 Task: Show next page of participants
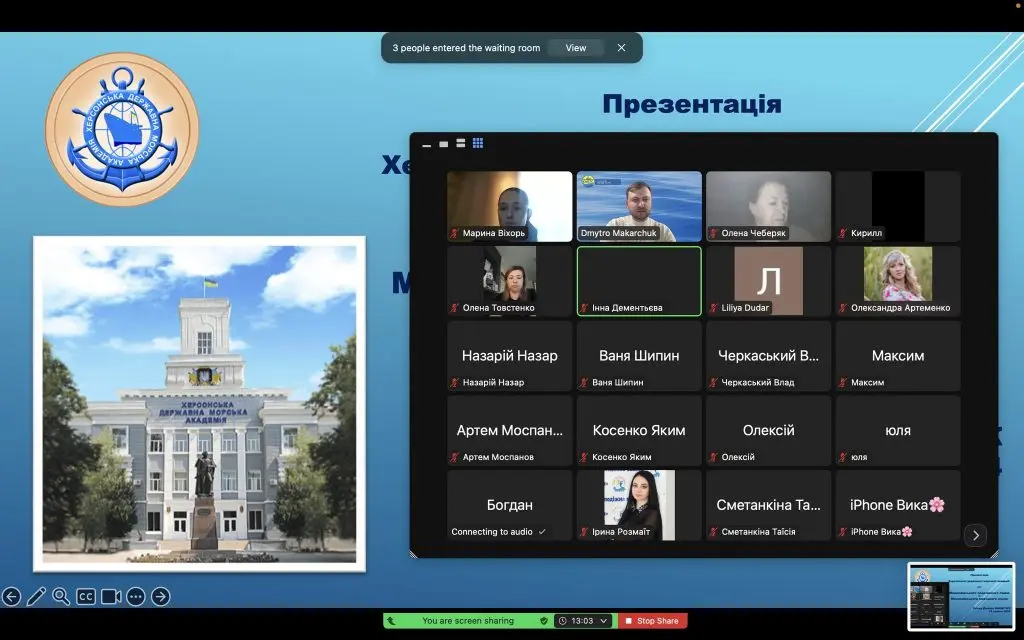(975, 535)
